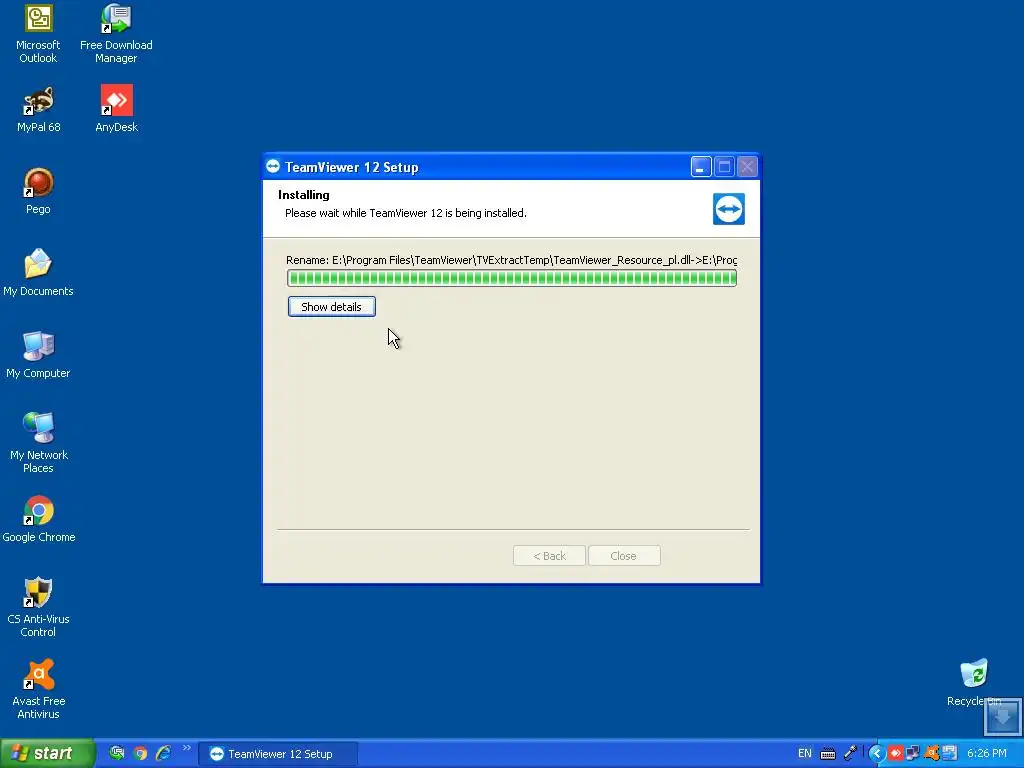
Task: Click the green installation progress bar
Action: [512, 278]
